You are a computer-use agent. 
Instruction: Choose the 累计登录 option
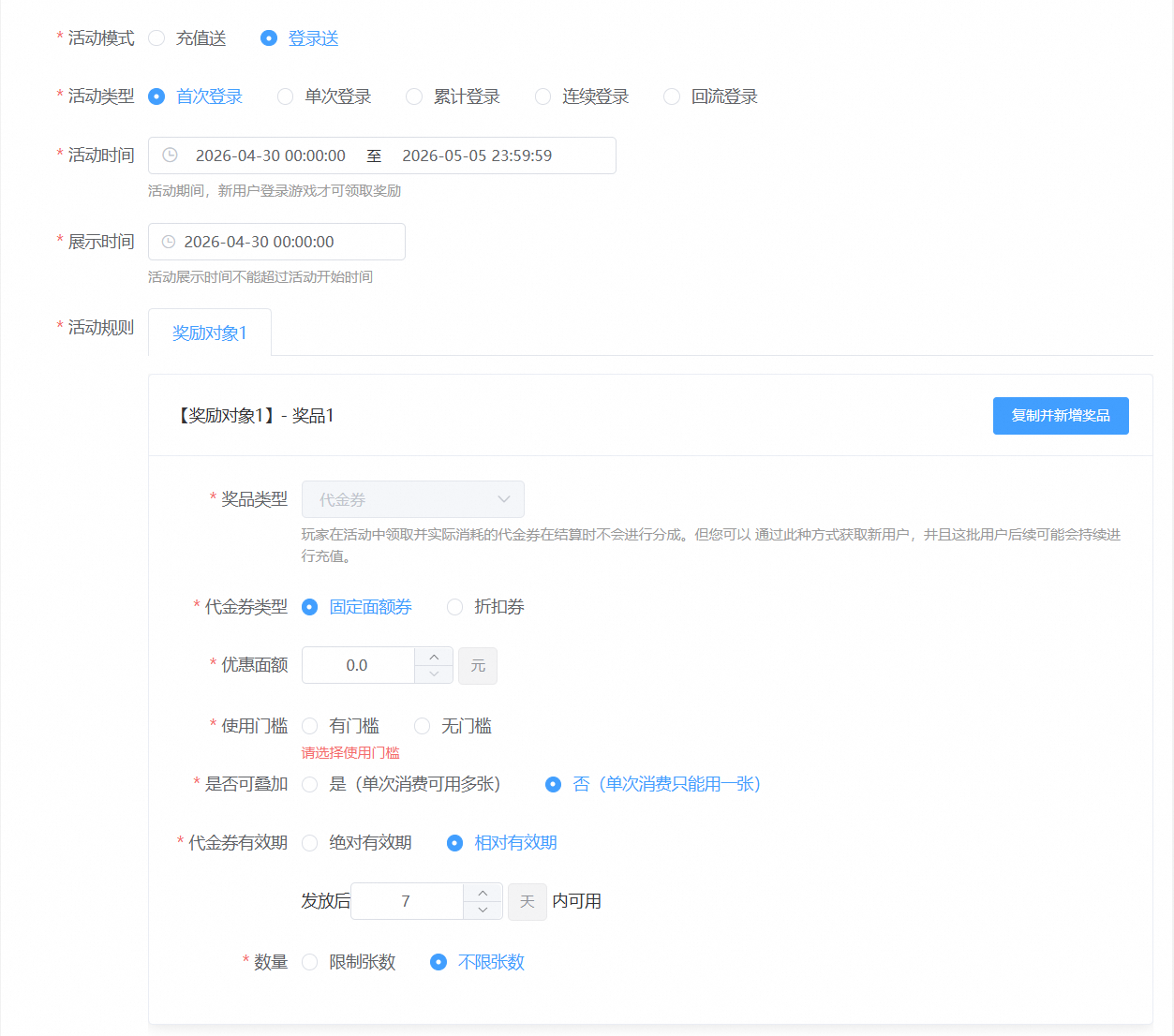click(x=414, y=96)
